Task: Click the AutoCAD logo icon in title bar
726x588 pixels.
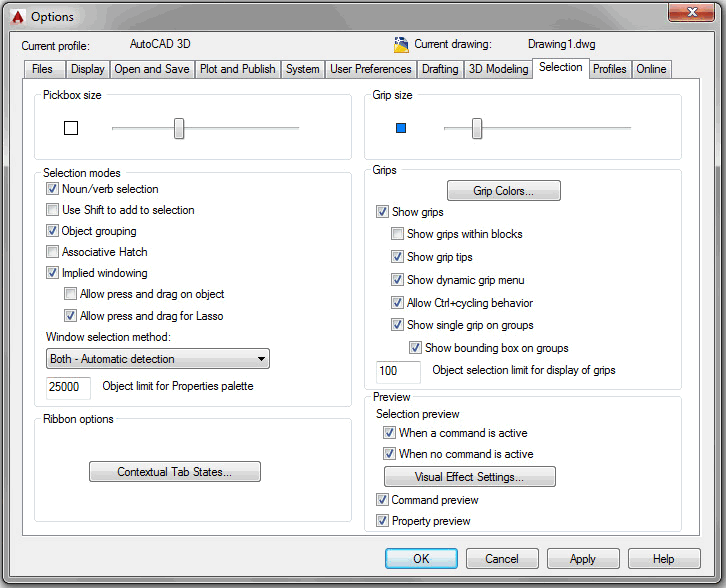Action: click(15, 16)
